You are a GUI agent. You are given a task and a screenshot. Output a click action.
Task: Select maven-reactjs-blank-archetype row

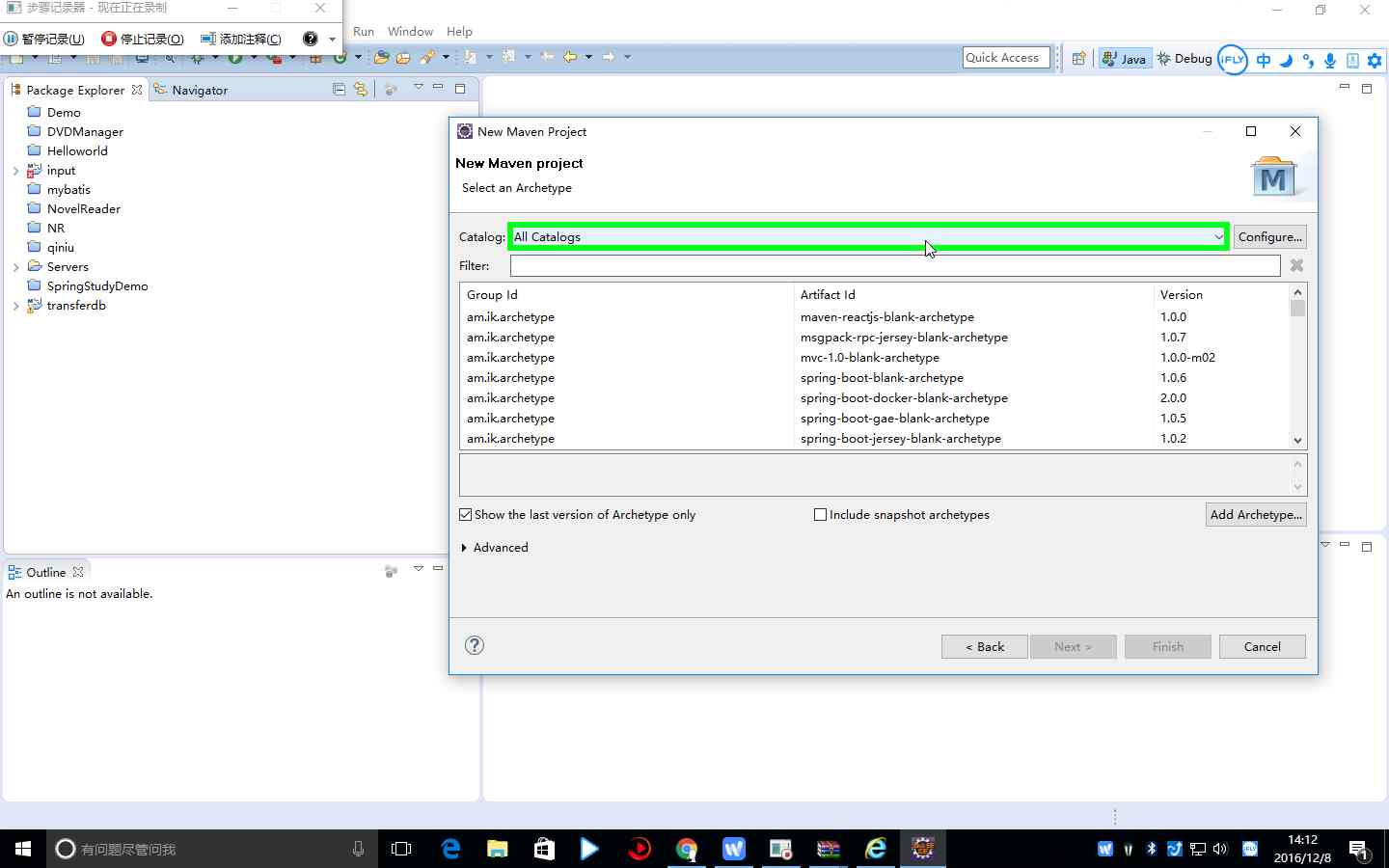pyautogui.click(x=875, y=317)
